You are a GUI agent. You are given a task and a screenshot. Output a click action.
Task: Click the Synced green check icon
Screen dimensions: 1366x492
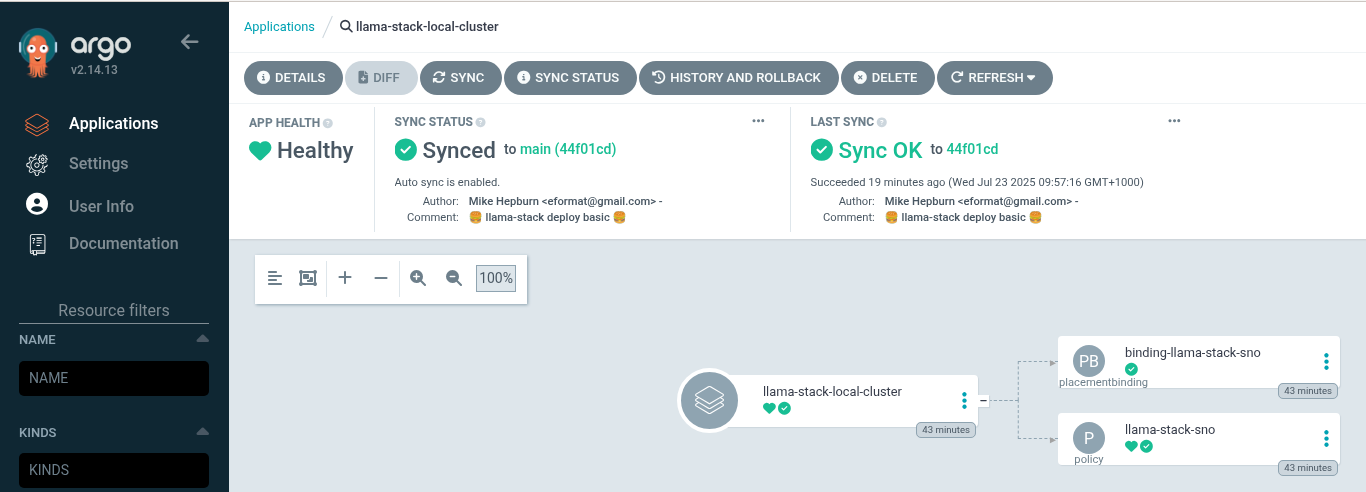pos(405,150)
